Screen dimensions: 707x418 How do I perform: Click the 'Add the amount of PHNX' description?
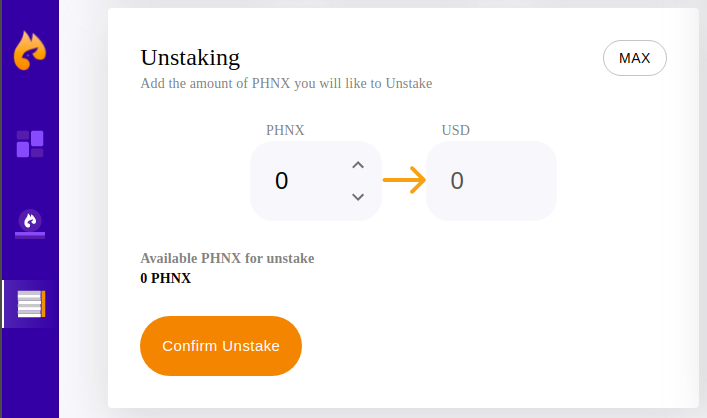[286, 83]
